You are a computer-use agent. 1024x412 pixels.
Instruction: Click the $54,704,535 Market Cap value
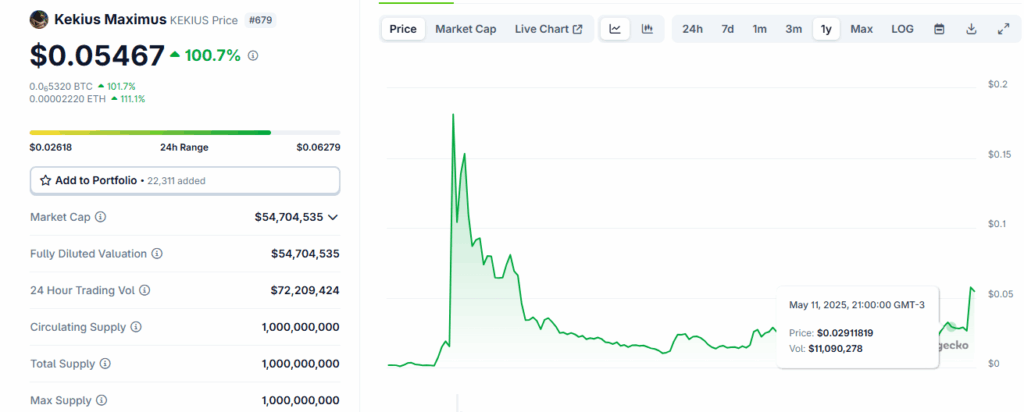tap(289, 217)
